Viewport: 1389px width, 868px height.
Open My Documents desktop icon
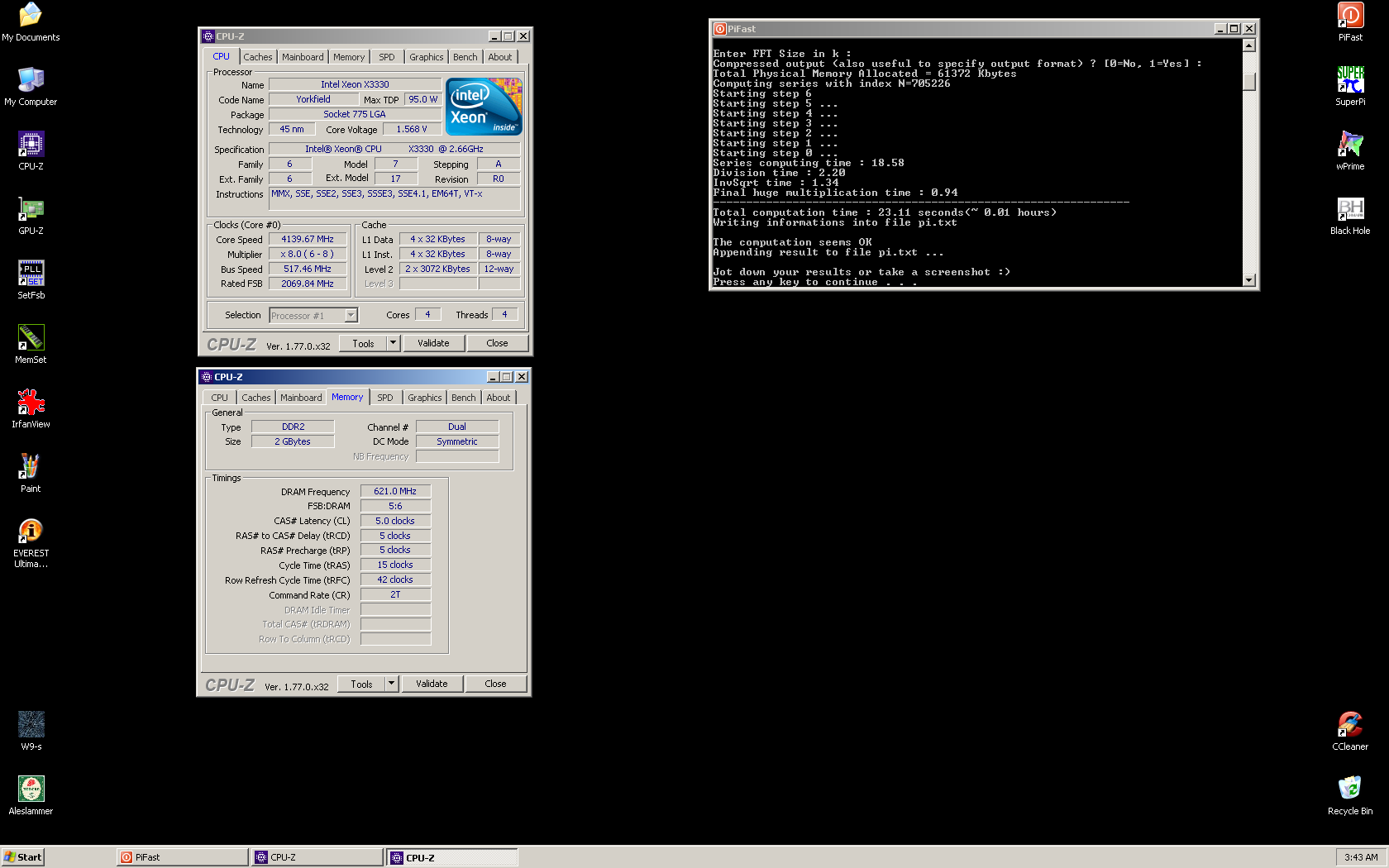[31, 21]
